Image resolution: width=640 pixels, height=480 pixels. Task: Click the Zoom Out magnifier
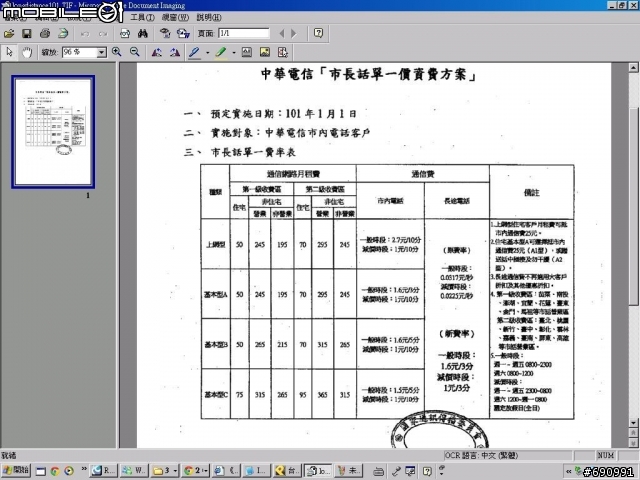[x=135, y=52]
